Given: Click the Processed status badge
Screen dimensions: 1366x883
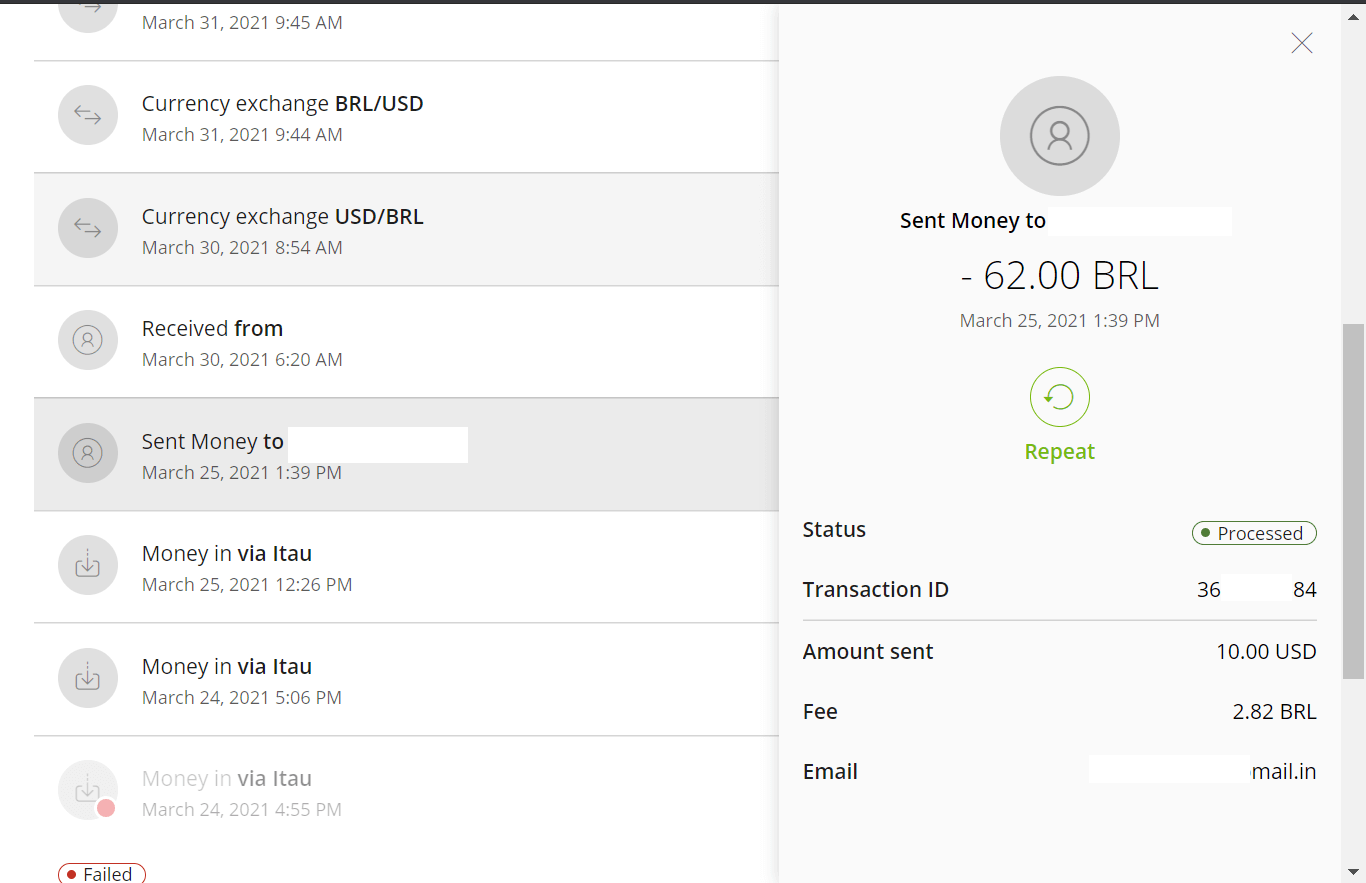Looking at the screenshot, I should [x=1254, y=533].
